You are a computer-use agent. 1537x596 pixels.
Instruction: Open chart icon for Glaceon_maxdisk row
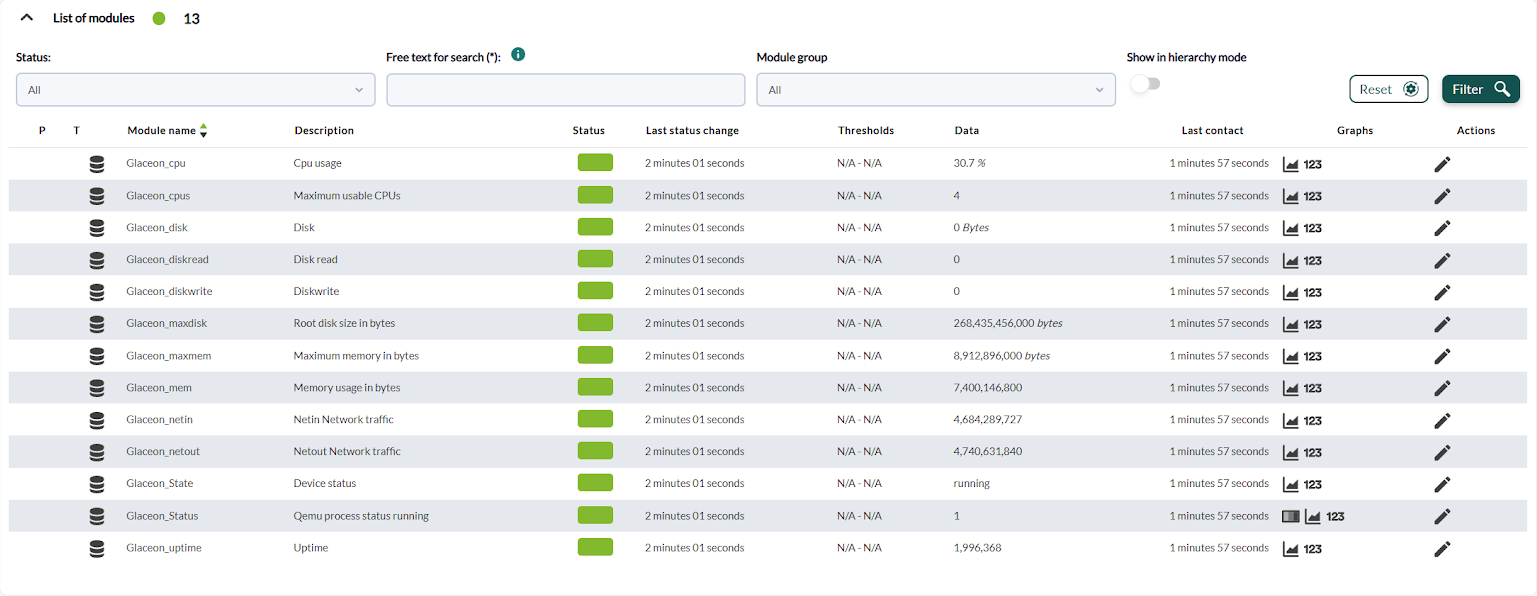(1291, 324)
